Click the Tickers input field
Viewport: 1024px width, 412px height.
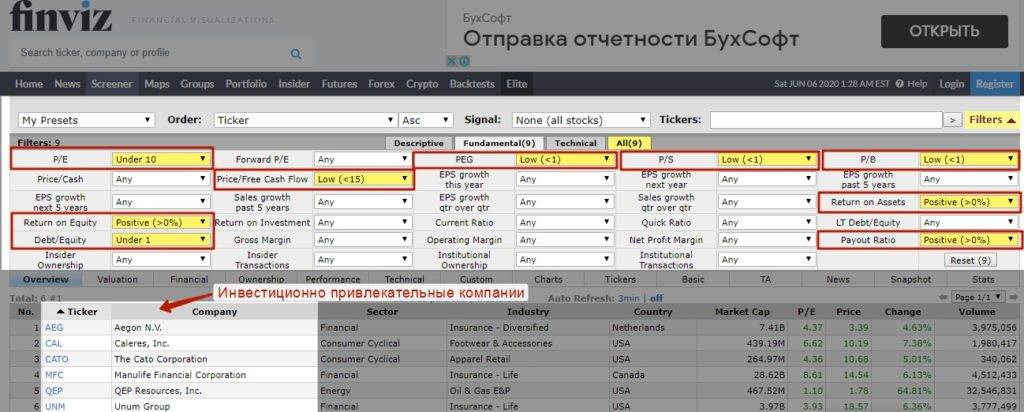pyautogui.click(x=823, y=120)
